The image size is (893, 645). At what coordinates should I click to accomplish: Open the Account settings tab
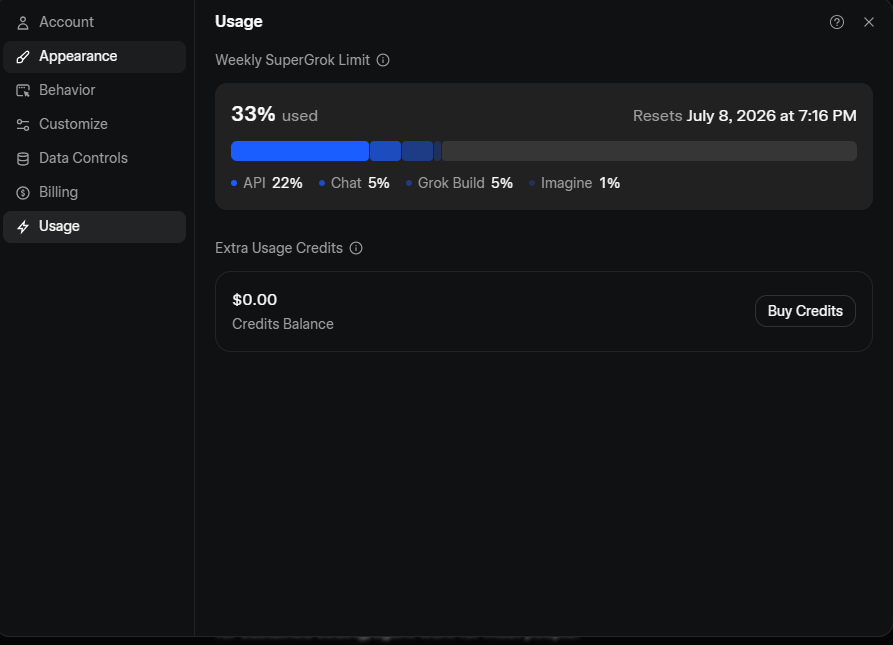95,22
